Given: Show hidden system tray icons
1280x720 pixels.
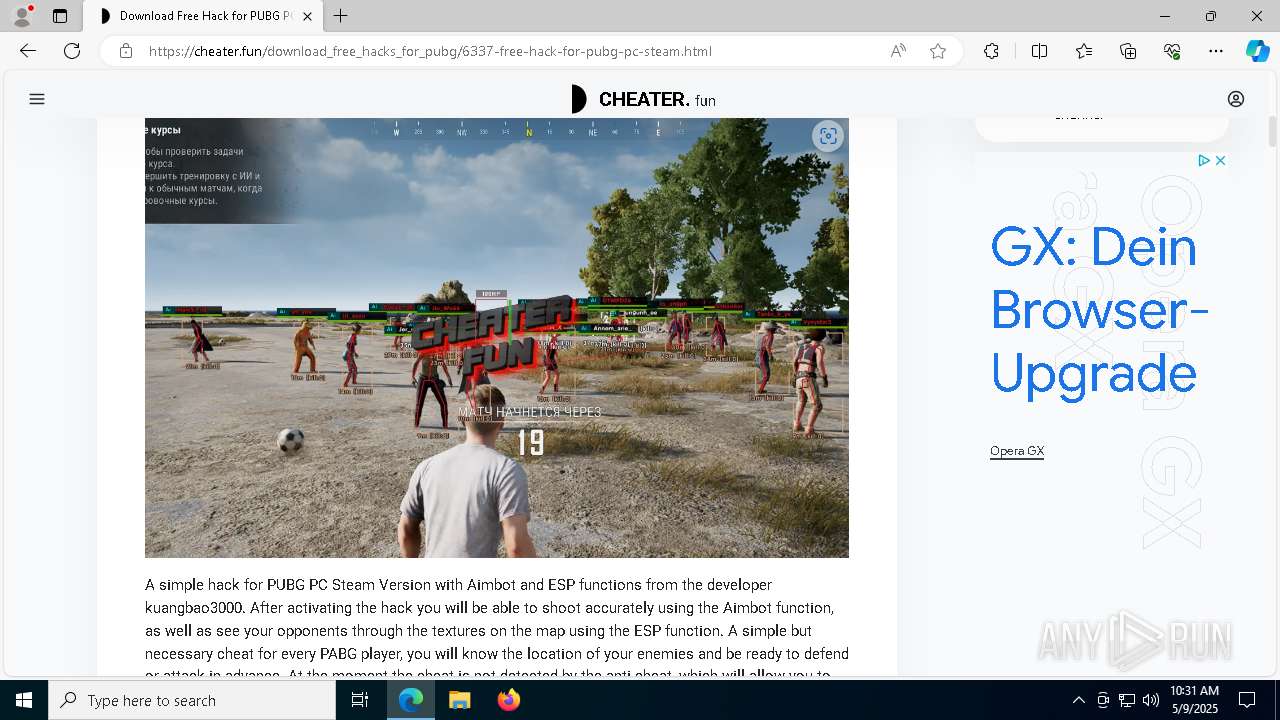Looking at the screenshot, I should click(x=1078, y=700).
